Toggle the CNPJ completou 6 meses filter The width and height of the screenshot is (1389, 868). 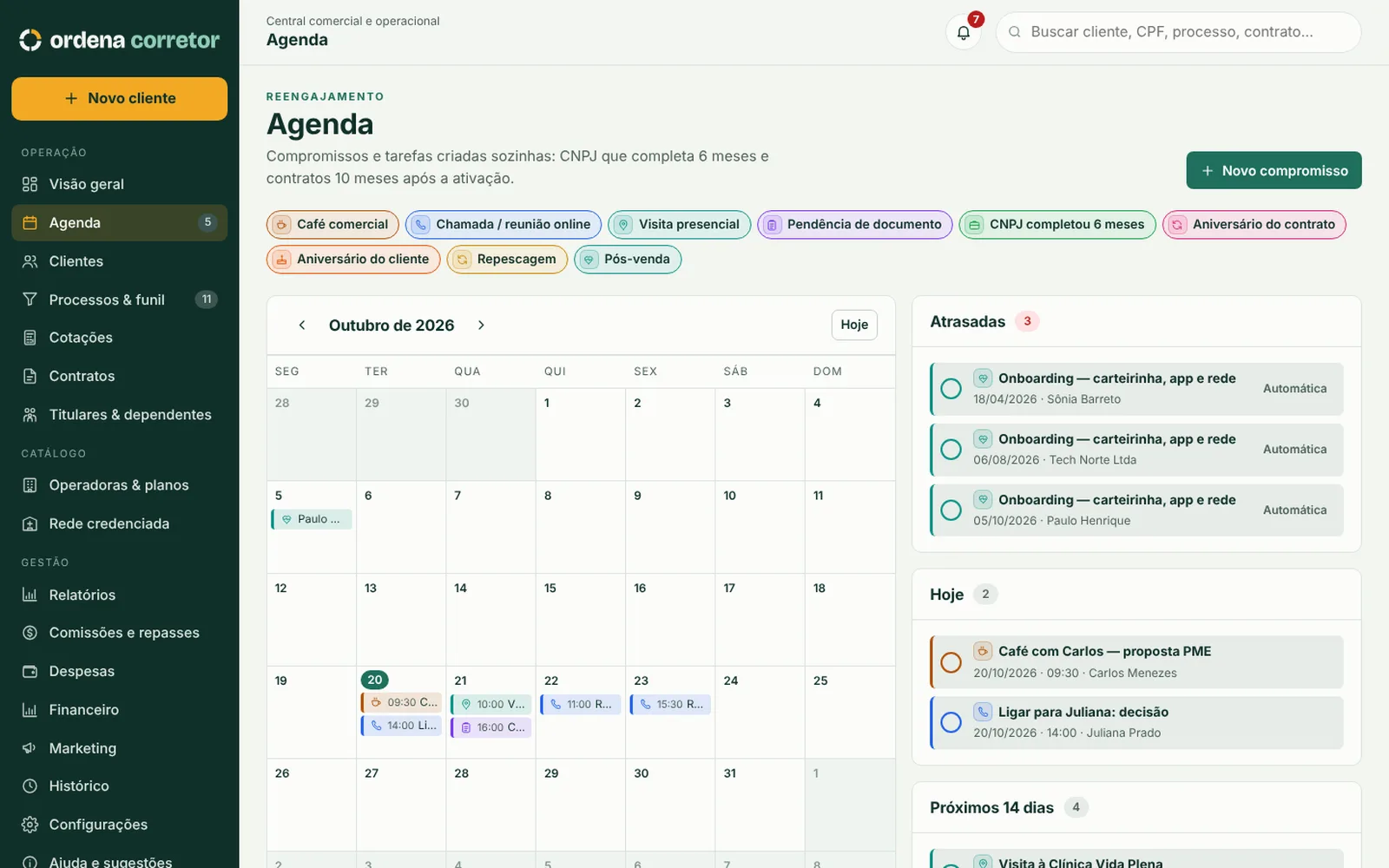1057,225
